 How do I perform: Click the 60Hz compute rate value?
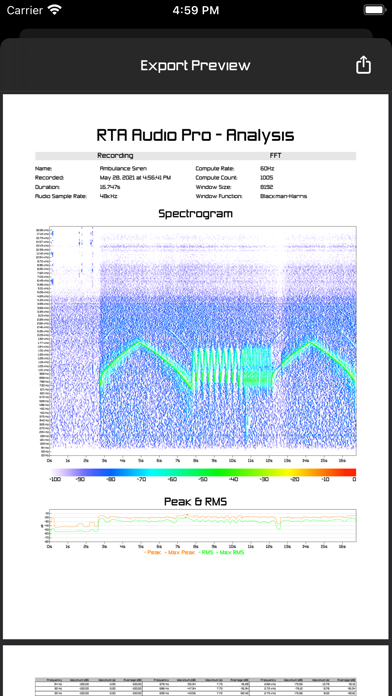click(x=267, y=169)
